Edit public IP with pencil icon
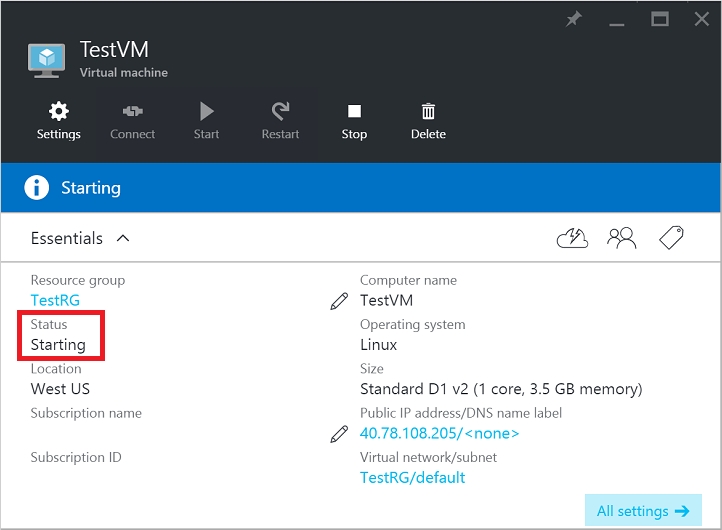Image resolution: width=722 pixels, height=530 pixels. coord(339,434)
